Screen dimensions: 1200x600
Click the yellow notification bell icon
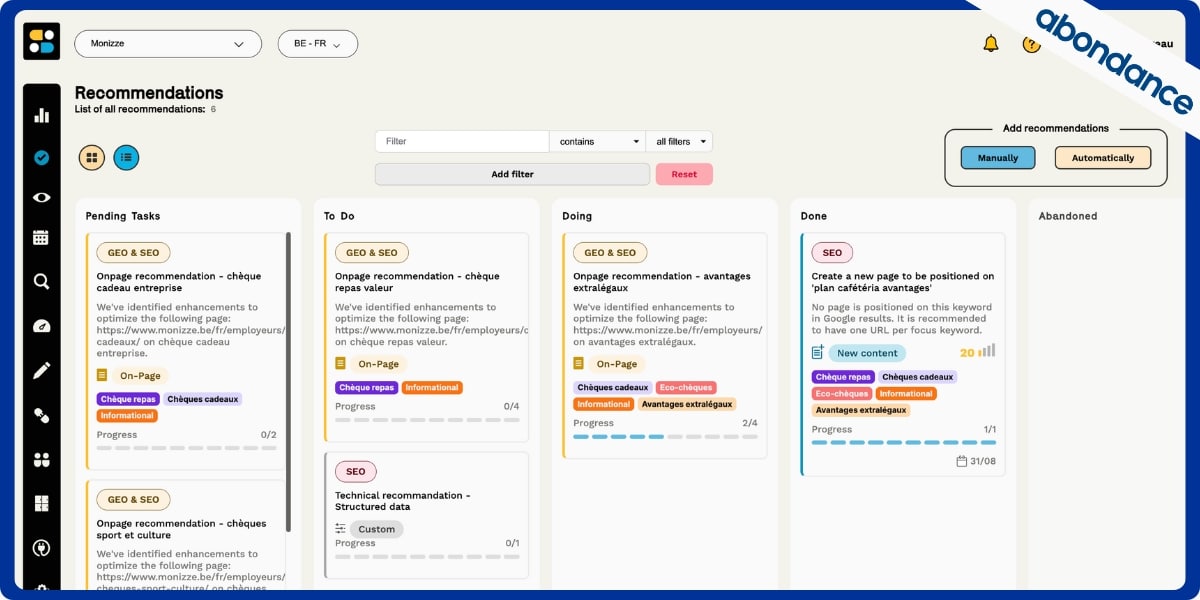pos(991,43)
